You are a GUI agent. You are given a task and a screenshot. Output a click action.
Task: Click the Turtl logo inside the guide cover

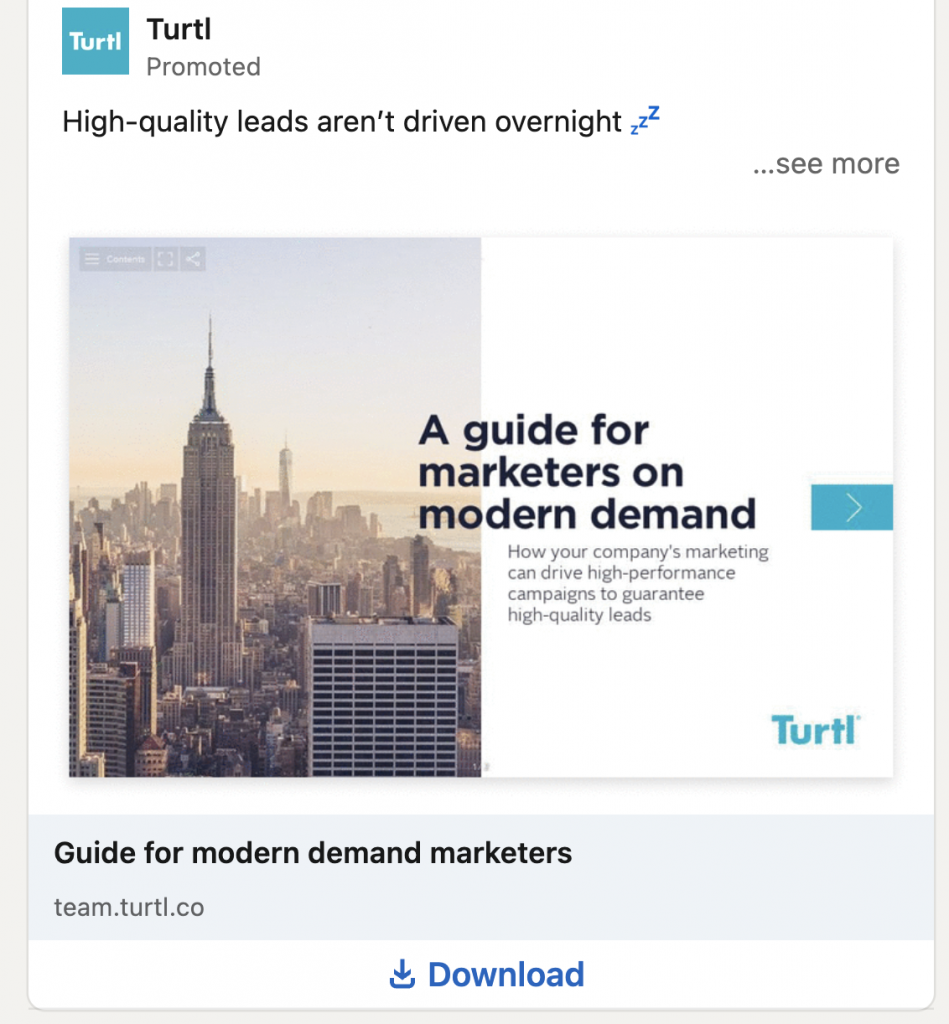(x=815, y=729)
